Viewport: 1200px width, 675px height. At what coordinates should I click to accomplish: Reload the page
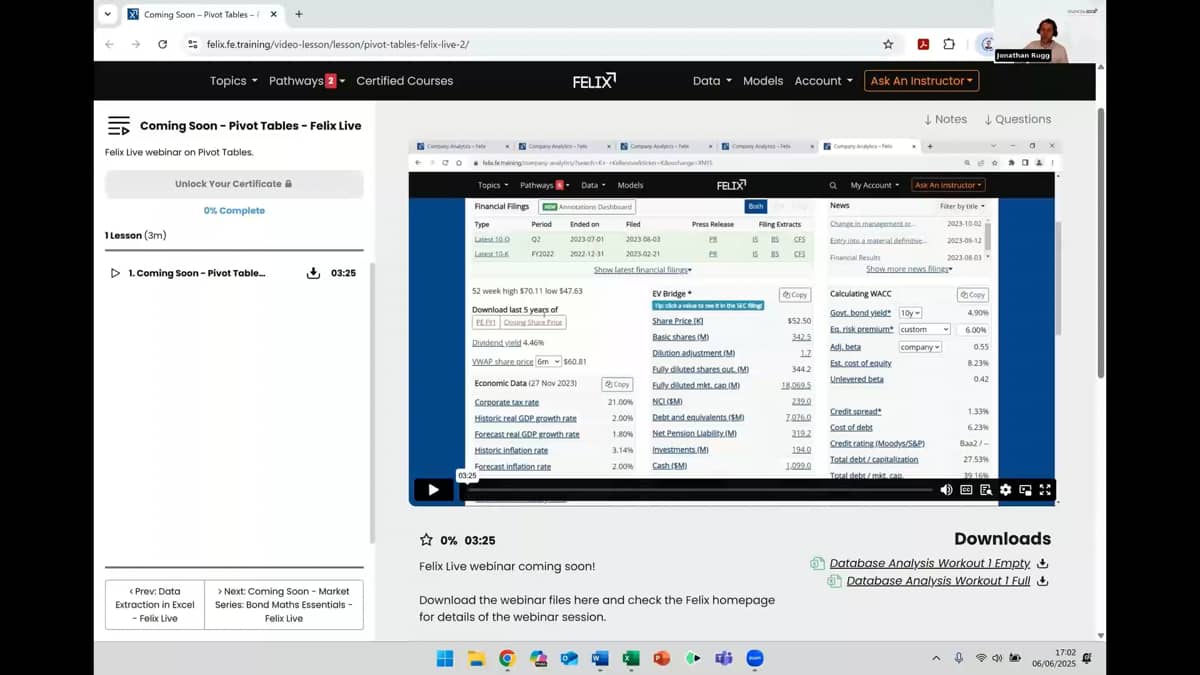click(x=163, y=44)
